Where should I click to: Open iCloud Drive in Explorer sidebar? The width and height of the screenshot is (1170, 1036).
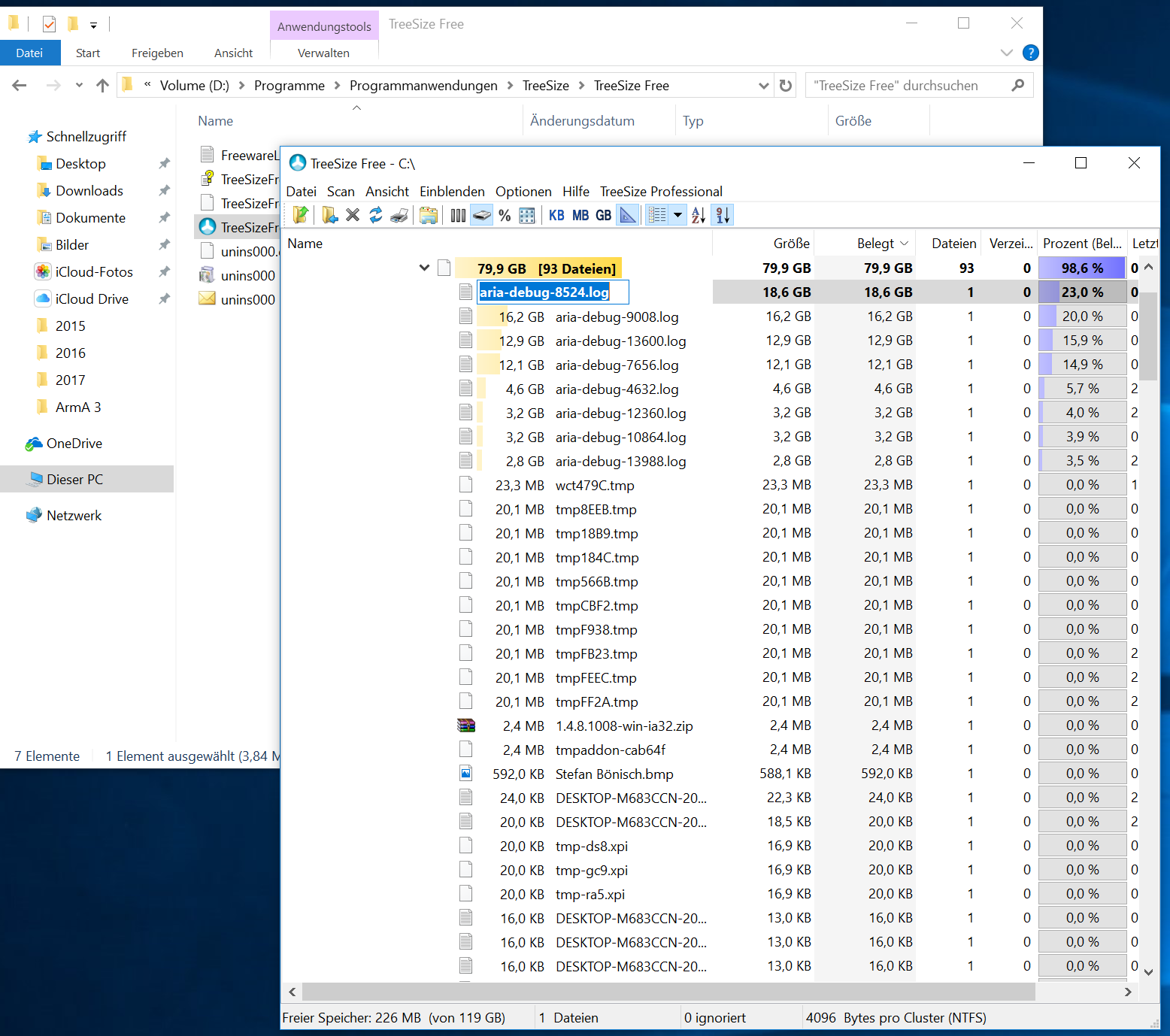92,299
